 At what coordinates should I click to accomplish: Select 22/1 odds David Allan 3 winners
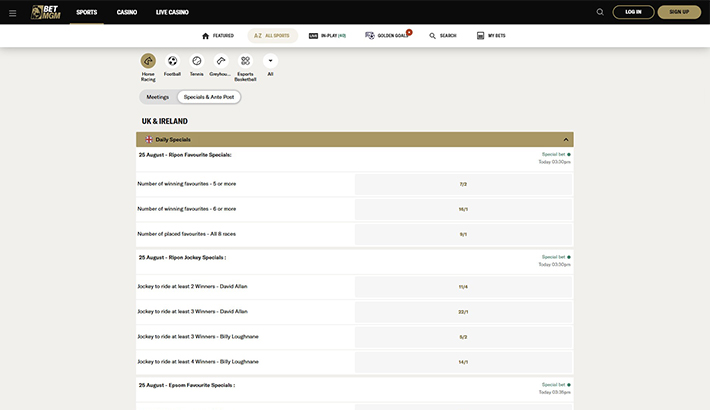point(463,312)
